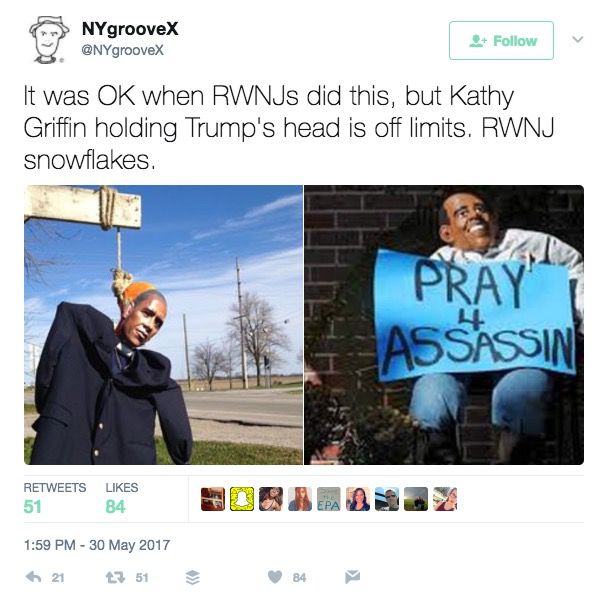Enlarge the Pray 4 Assassin sign photo
This screenshot has width=601, height=594.
coord(444,325)
